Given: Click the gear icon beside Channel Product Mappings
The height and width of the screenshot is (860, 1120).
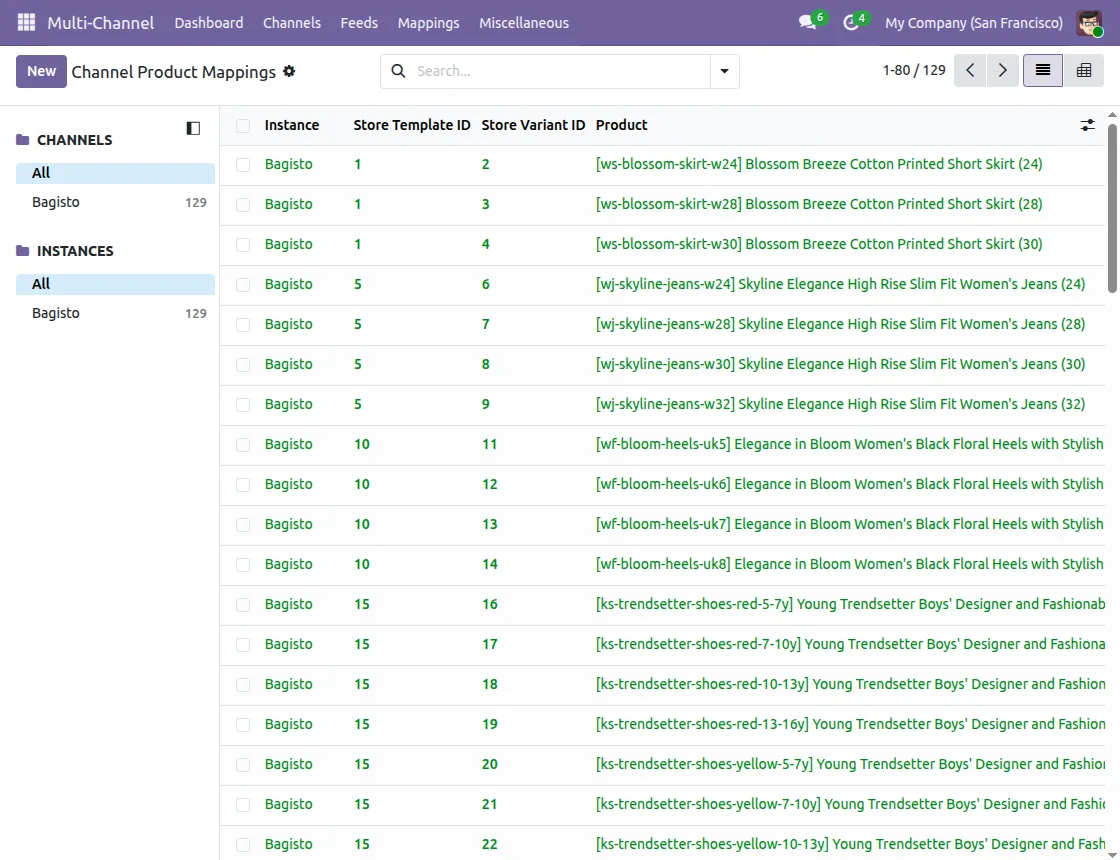Looking at the screenshot, I should 289,71.
